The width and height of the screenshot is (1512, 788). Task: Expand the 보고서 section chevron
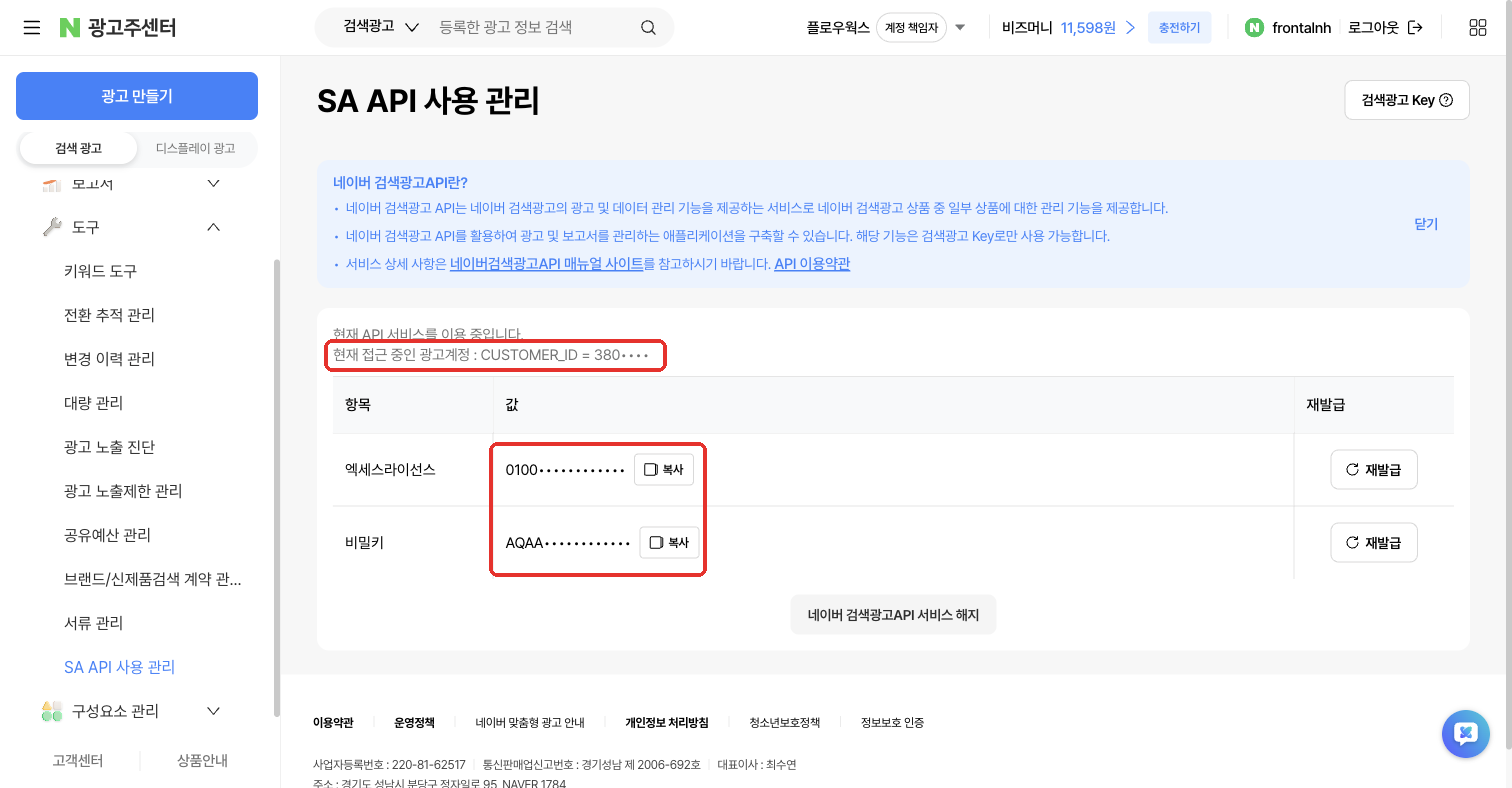(213, 183)
